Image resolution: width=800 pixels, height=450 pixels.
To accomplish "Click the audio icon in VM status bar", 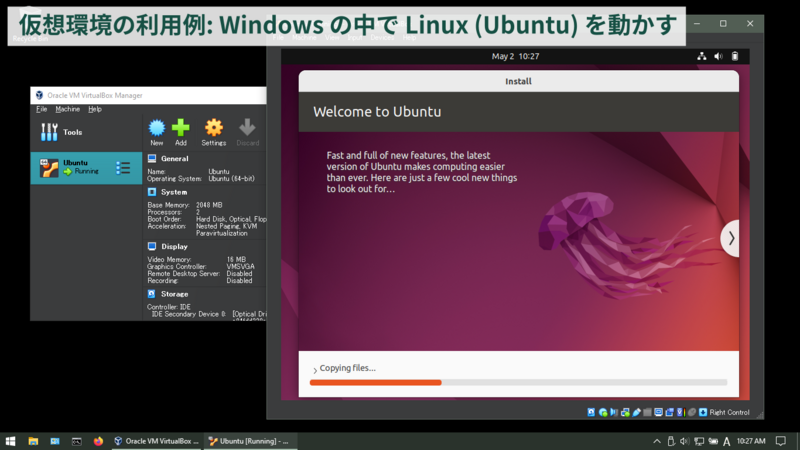I will (x=614, y=412).
